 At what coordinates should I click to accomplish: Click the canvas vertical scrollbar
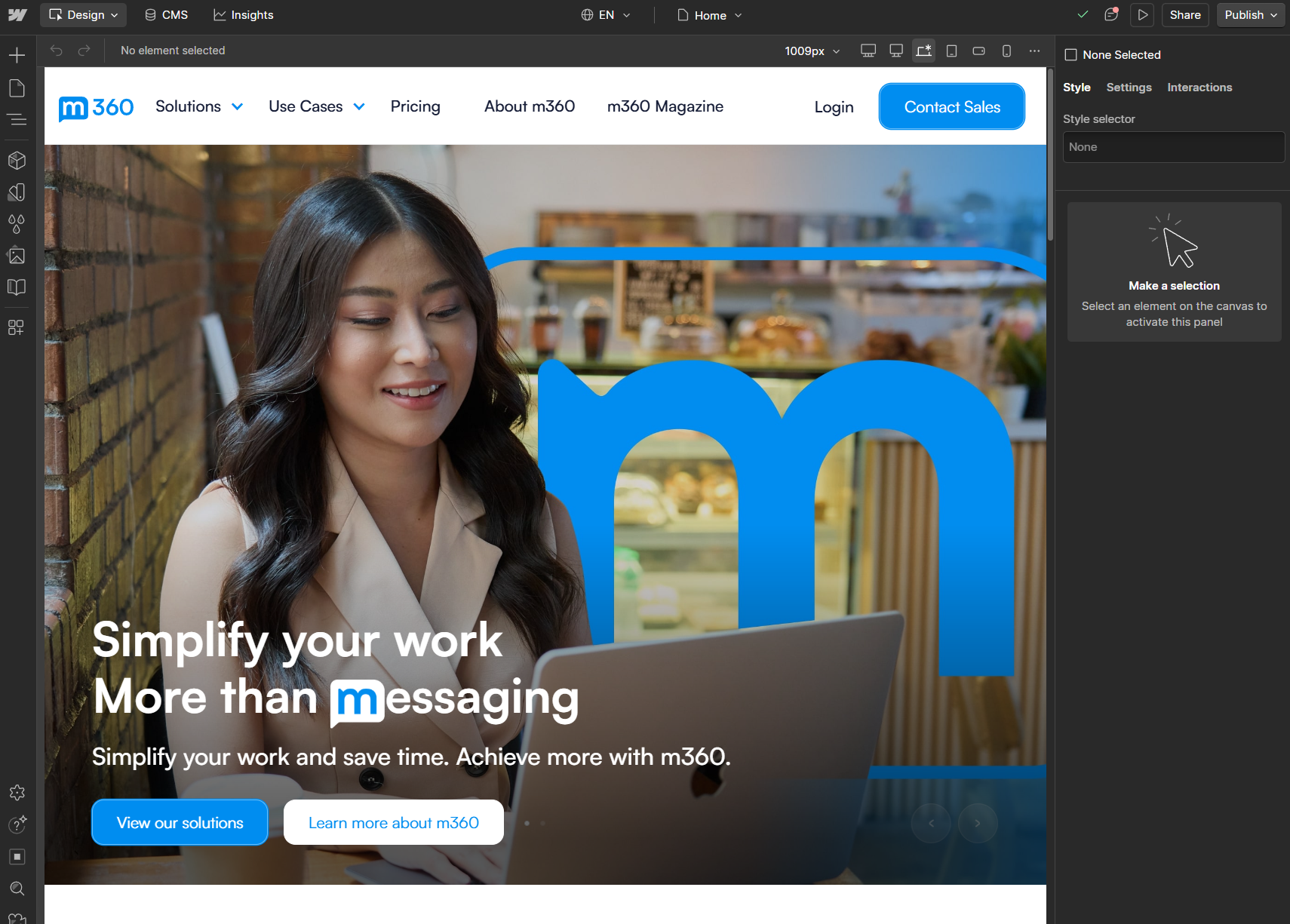[1050, 155]
